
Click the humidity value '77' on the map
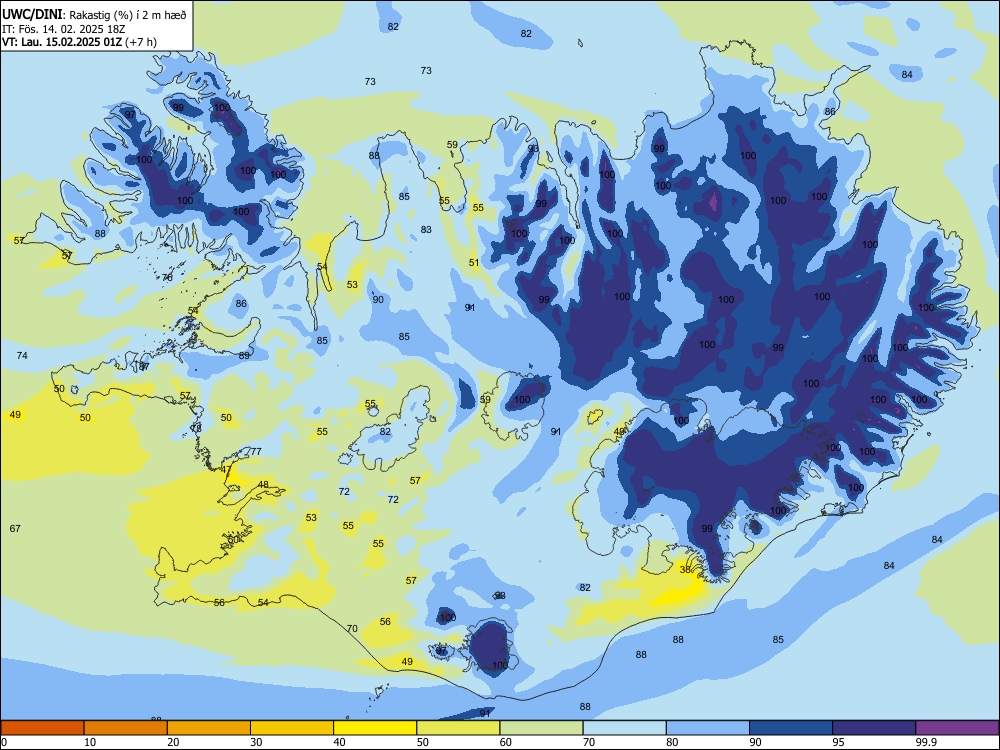256,452
